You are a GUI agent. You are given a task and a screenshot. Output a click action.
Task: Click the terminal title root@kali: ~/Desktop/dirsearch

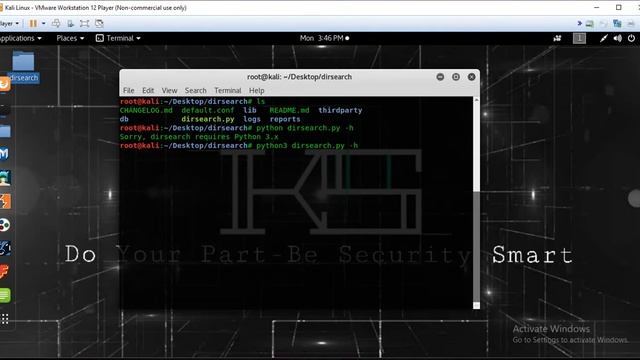coord(299,77)
